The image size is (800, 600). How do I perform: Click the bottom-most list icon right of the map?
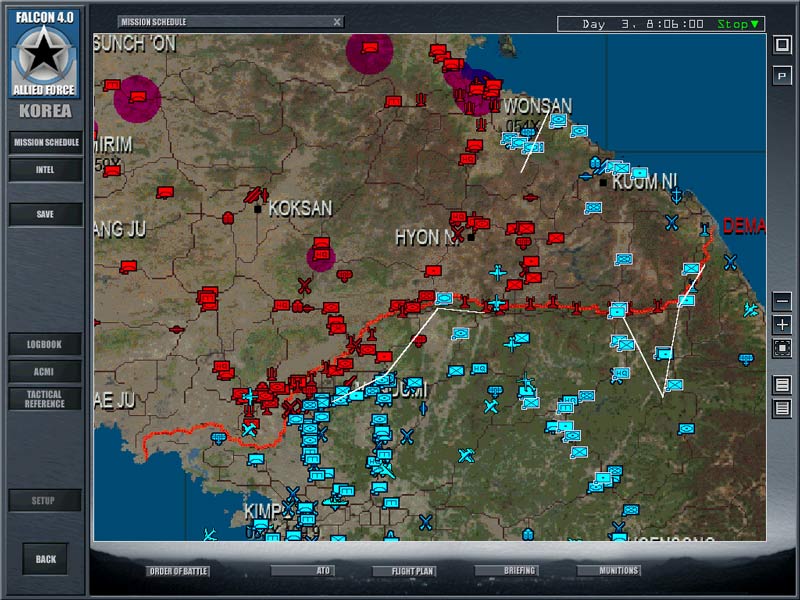782,408
